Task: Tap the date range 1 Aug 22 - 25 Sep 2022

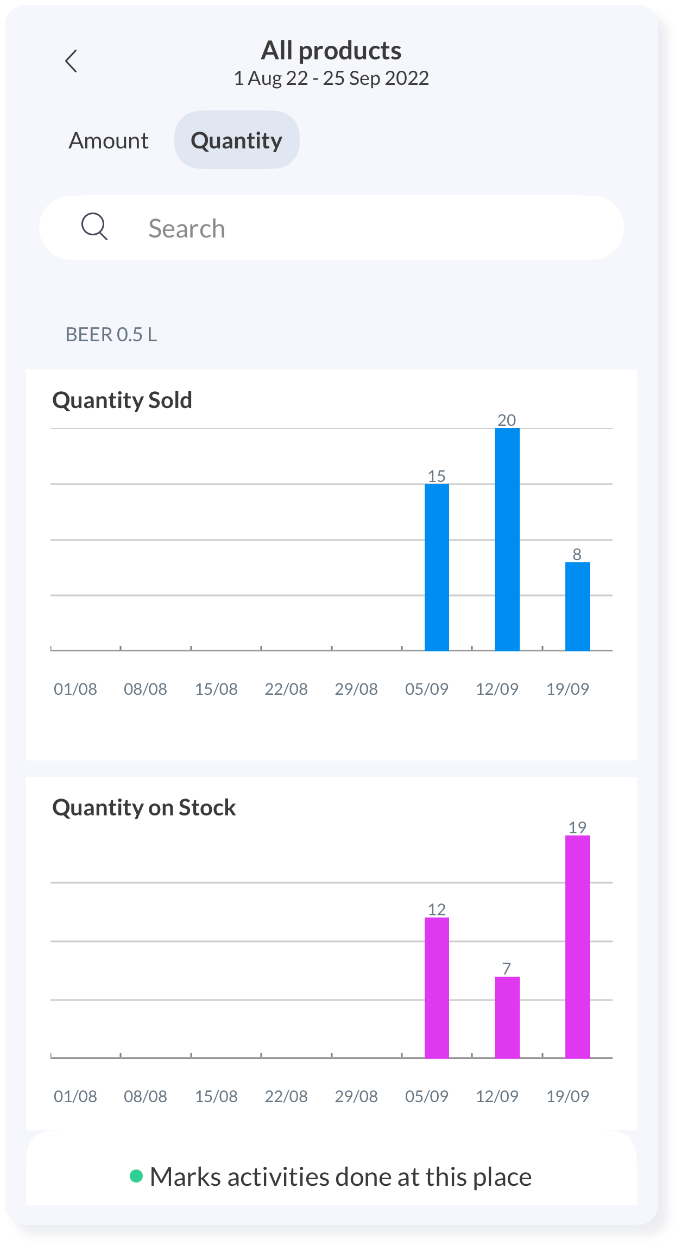Action: tap(331, 79)
